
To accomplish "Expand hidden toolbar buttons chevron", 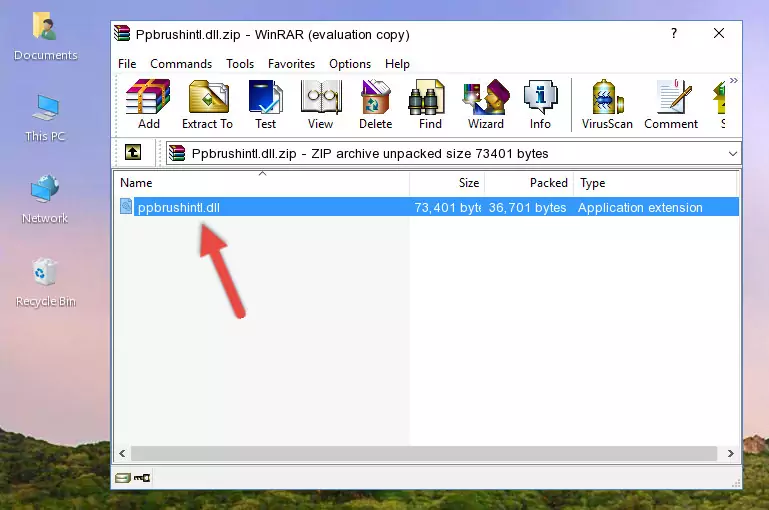I will [733, 80].
